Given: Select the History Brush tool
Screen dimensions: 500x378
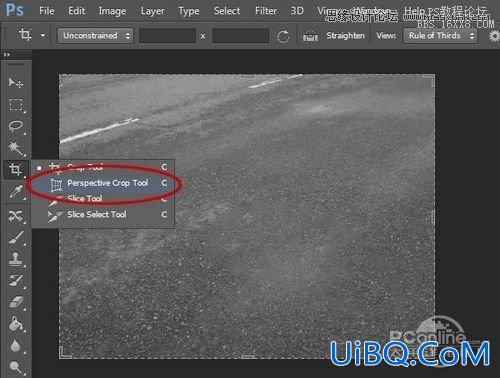Looking at the screenshot, I should pyautogui.click(x=15, y=281).
